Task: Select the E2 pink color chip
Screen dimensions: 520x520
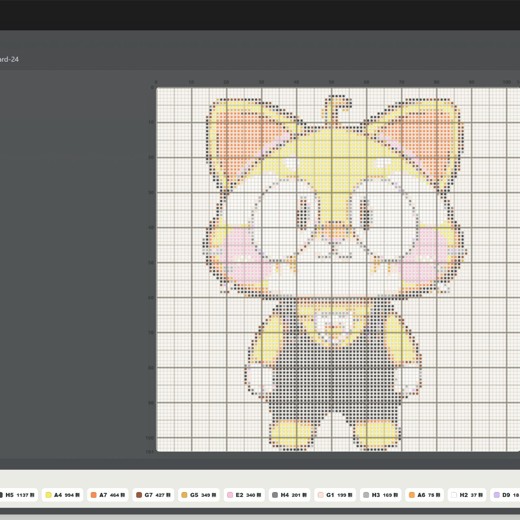Action: click(x=244, y=495)
